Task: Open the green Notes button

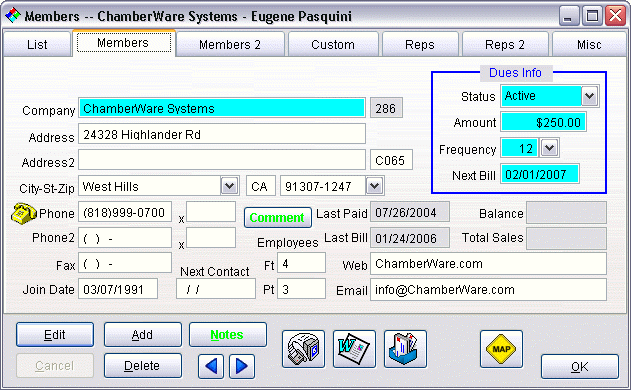Action: pyautogui.click(x=227, y=334)
